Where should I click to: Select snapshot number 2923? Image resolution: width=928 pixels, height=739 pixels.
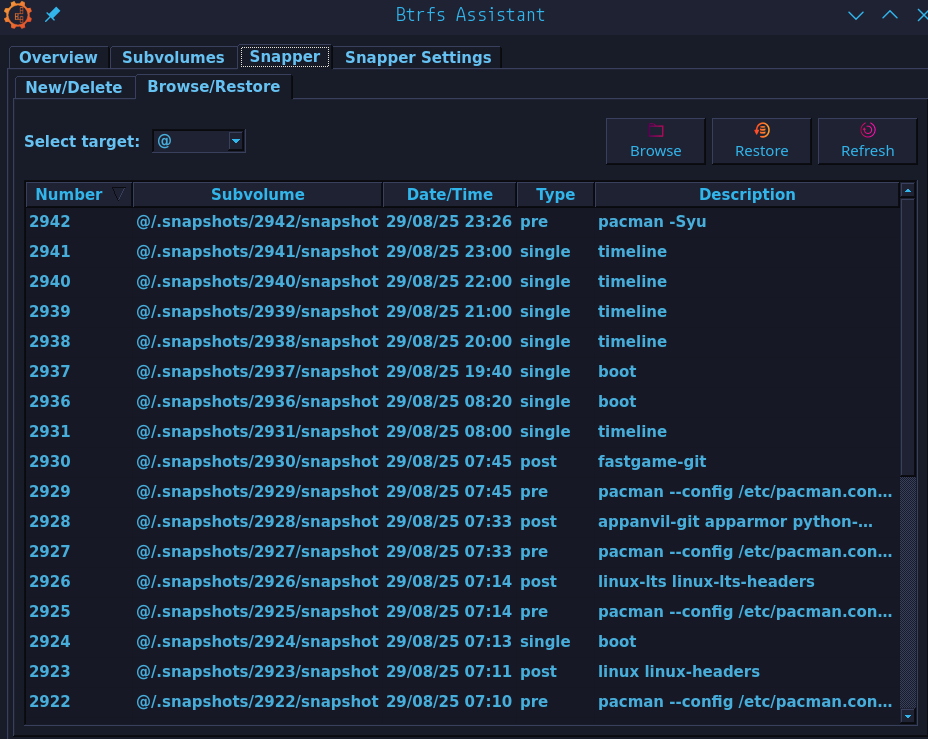click(x=50, y=672)
